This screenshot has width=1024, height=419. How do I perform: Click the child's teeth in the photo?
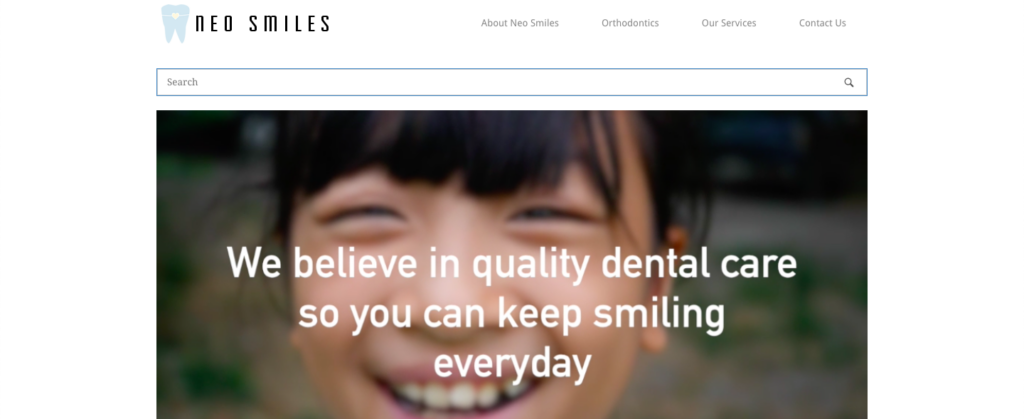[460, 396]
